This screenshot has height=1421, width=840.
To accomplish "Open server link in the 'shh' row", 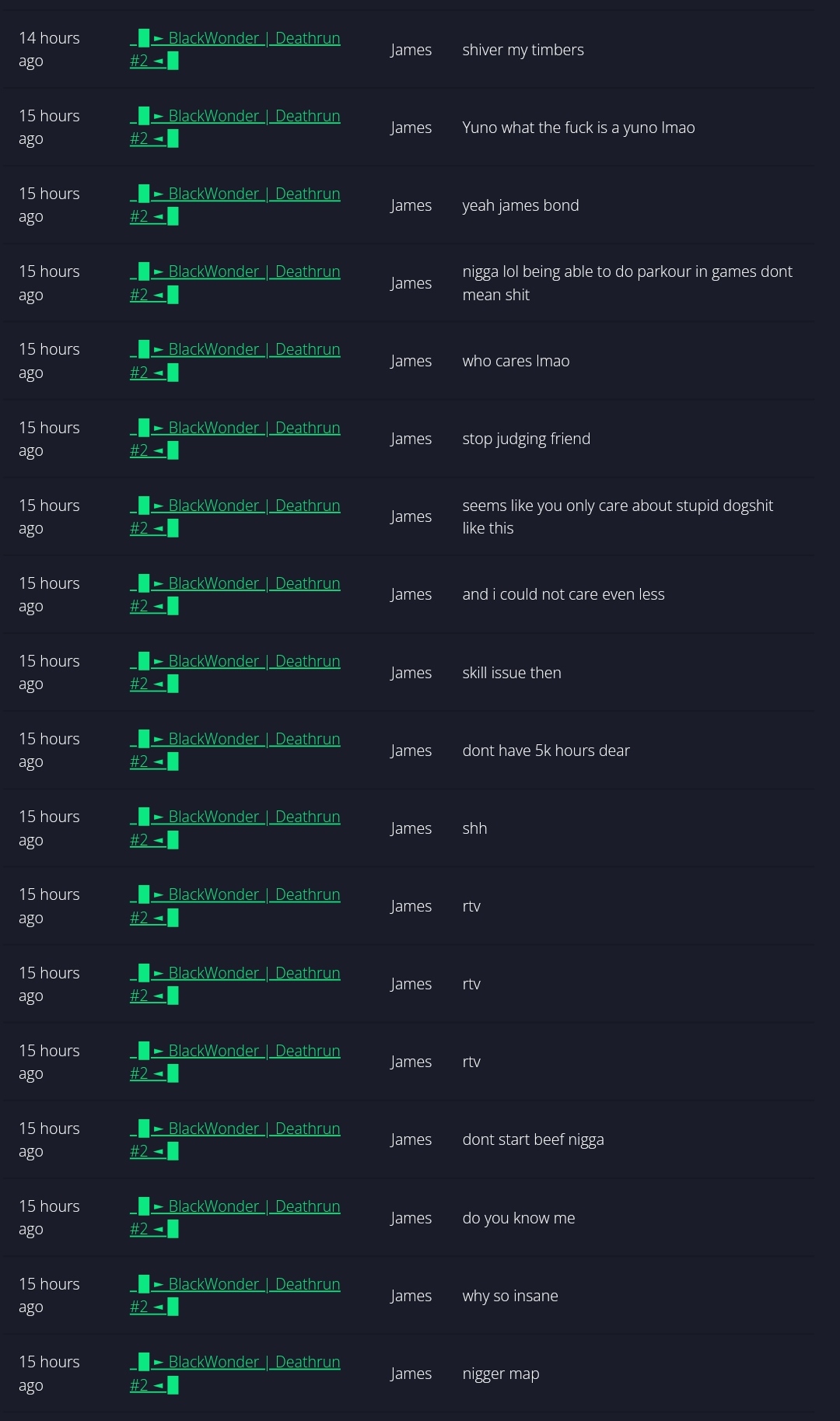I will tap(235, 828).
